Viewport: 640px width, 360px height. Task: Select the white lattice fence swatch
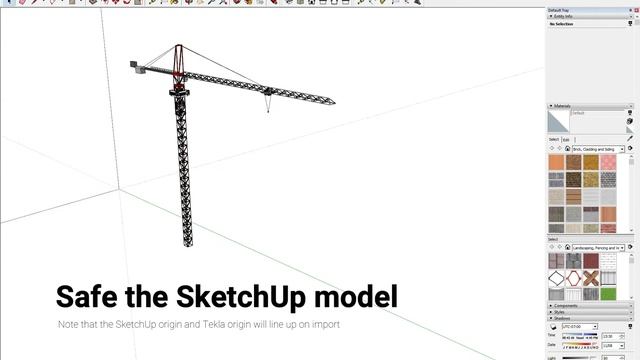pyautogui.click(x=608, y=261)
